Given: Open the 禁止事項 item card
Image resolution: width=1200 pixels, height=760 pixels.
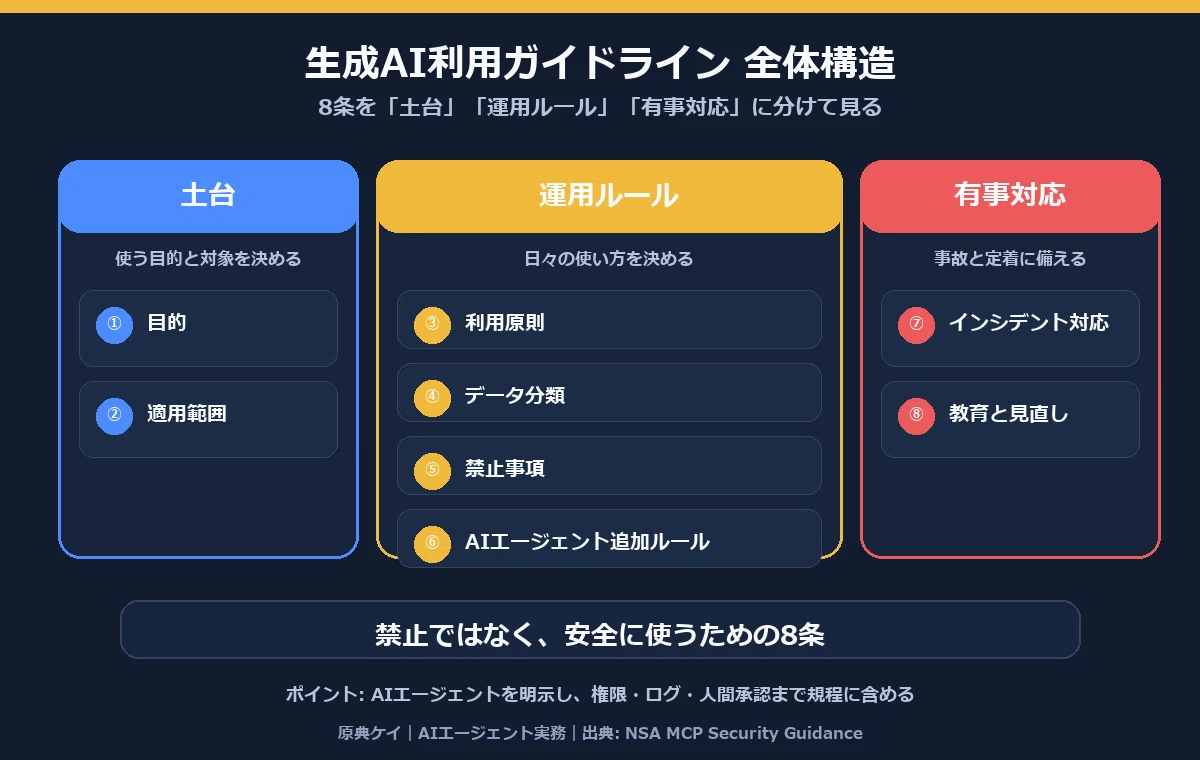Looking at the screenshot, I should [x=609, y=465].
